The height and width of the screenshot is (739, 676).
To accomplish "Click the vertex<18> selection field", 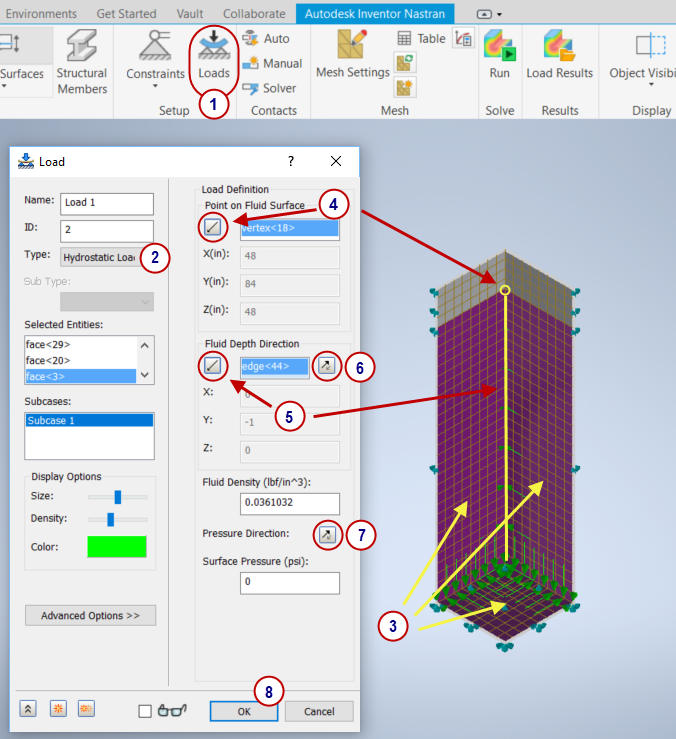I will point(289,229).
